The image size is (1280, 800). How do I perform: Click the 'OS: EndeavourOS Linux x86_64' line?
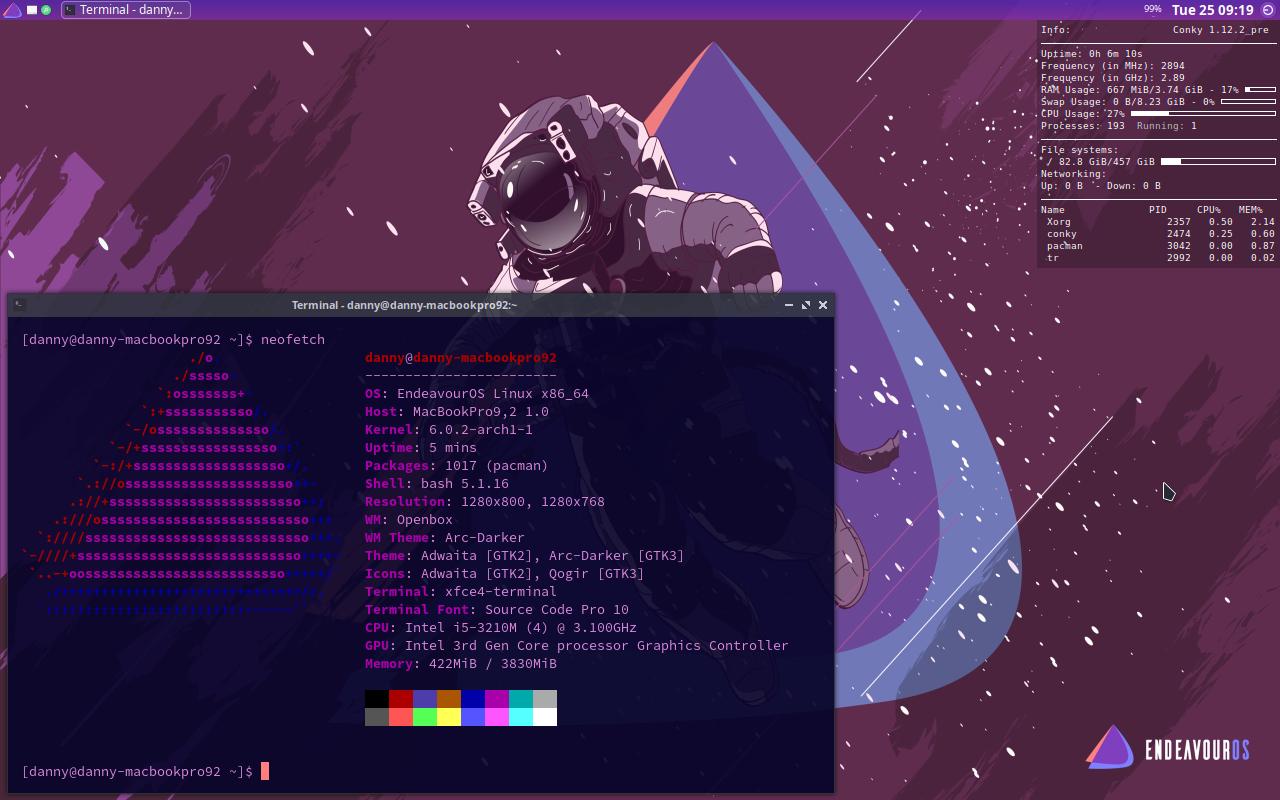(477, 393)
